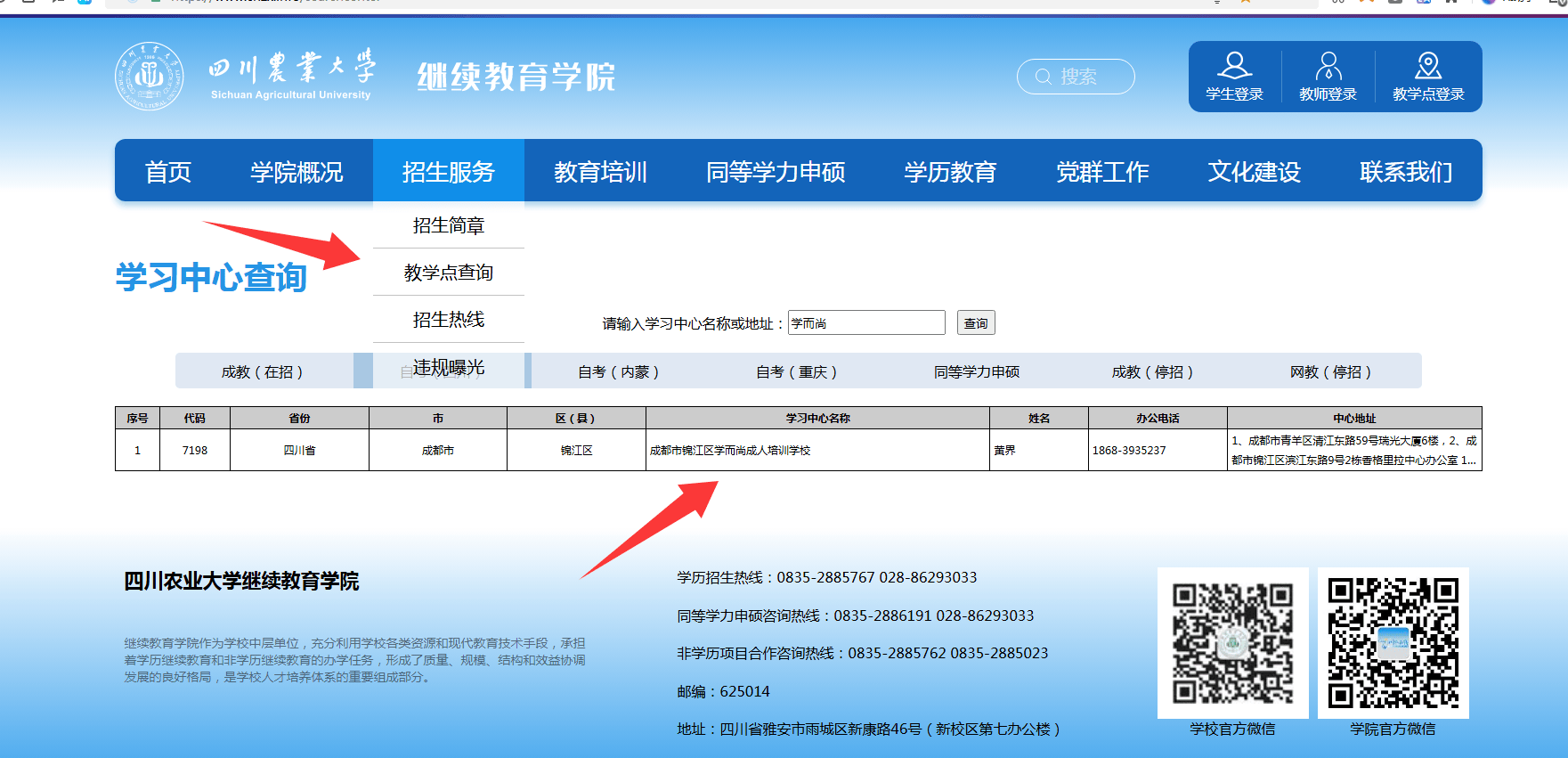Click the 学习中心名称 column header

[x=817, y=418]
